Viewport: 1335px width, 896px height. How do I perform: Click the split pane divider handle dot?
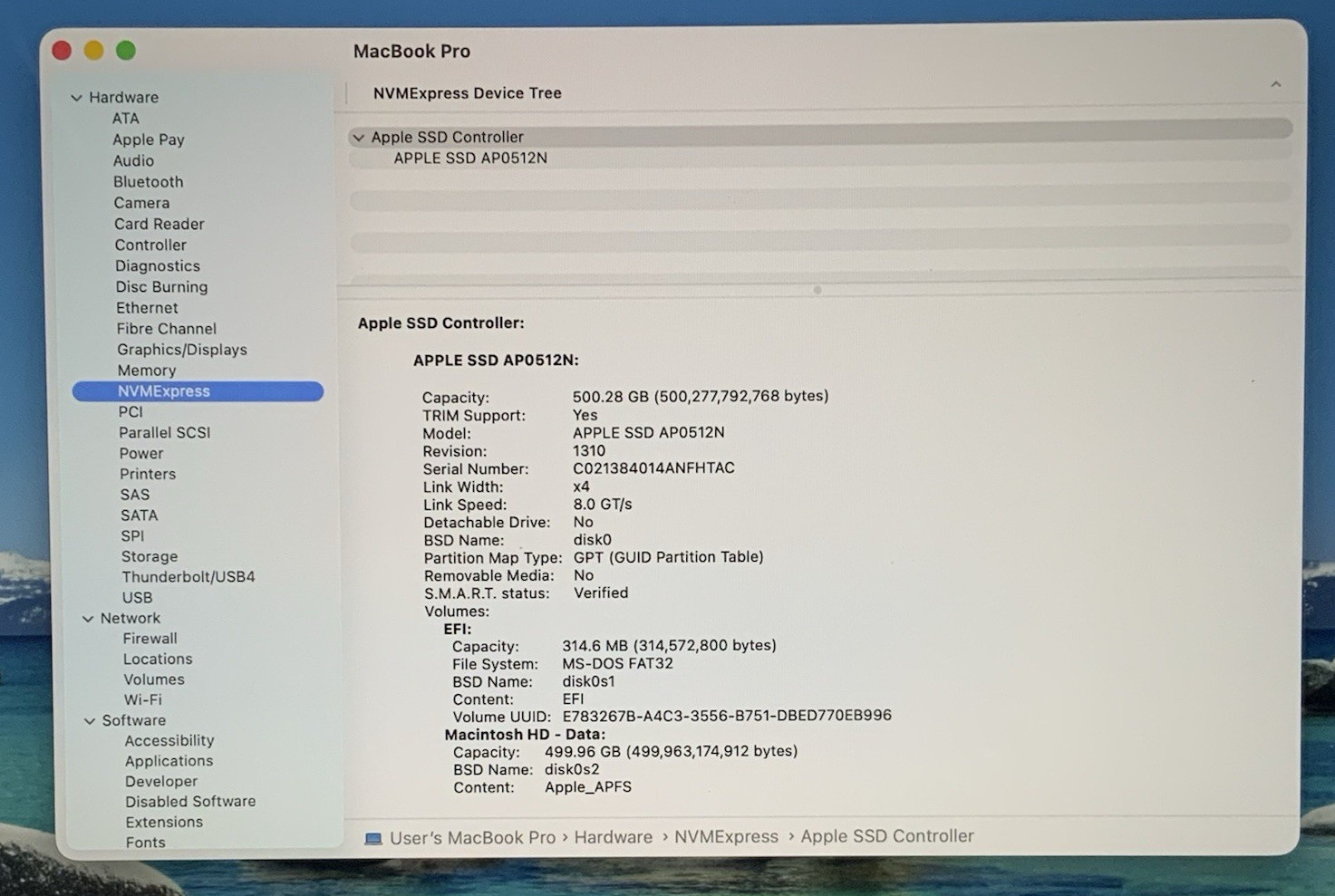817,291
